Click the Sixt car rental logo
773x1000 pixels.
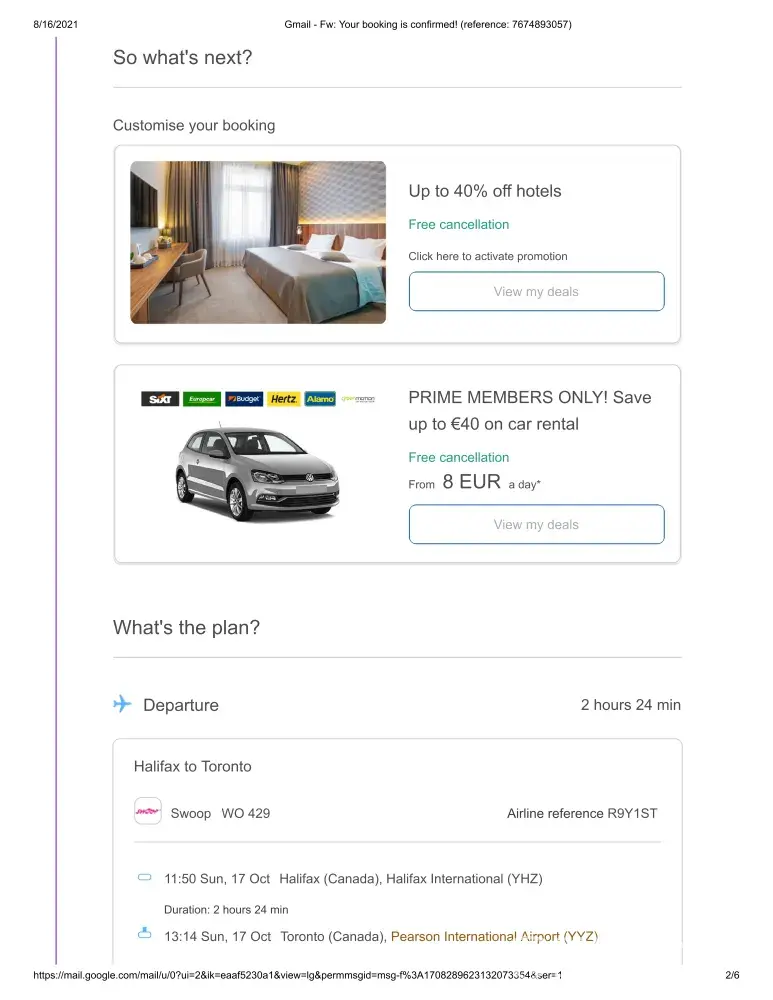coord(160,399)
